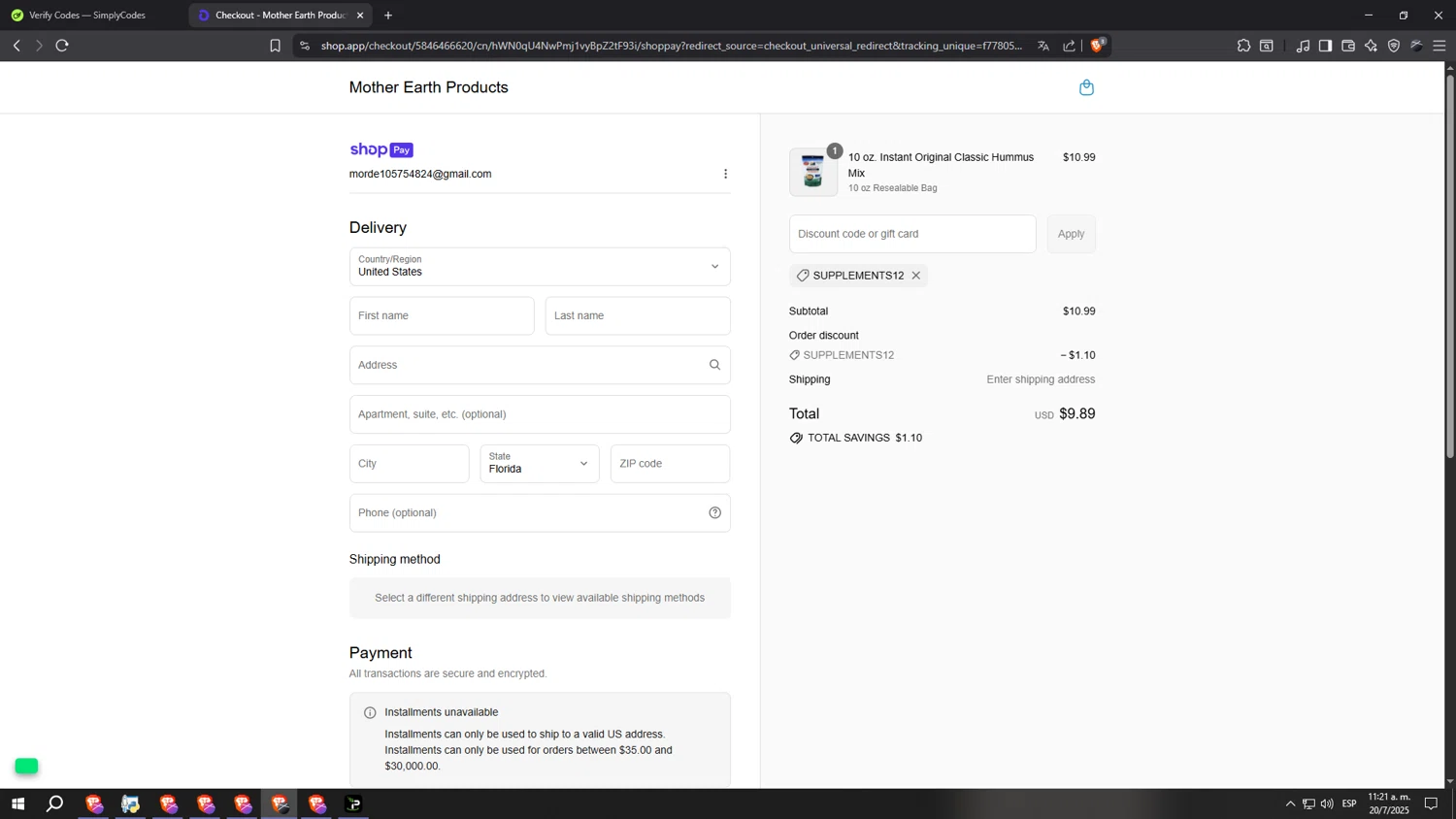The height and width of the screenshot is (819, 1456).
Task: Click the taskbar clock showing 11:21 a. m.
Action: (1389, 803)
